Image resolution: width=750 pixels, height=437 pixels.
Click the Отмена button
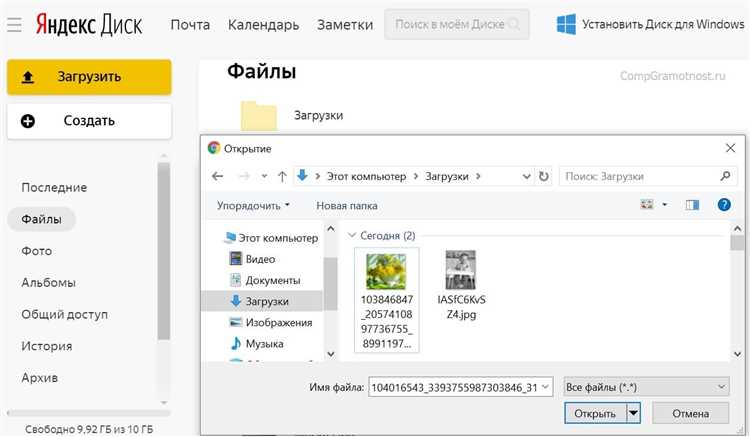coord(690,412)
